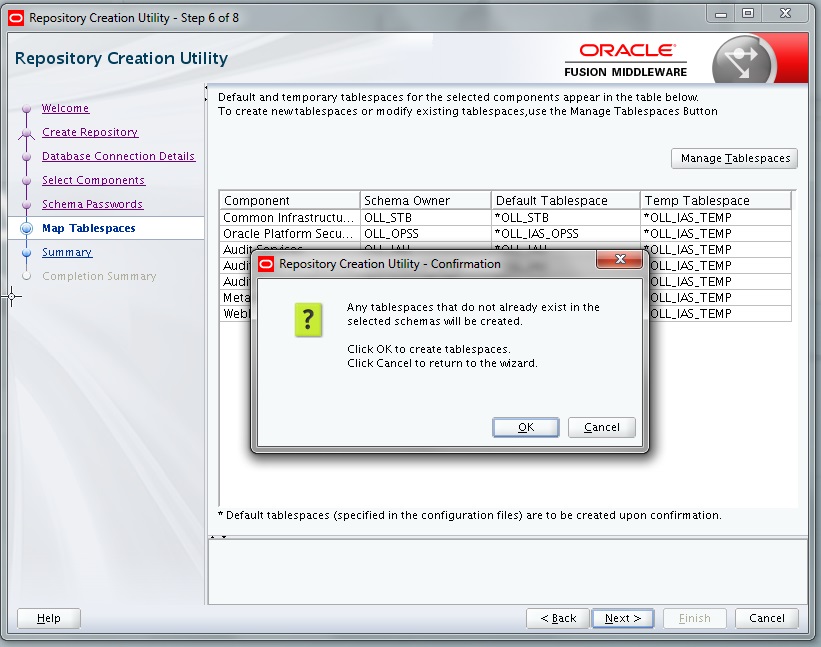Click OK to create tablespaces
821x647 pixels.
coord(526,427)
